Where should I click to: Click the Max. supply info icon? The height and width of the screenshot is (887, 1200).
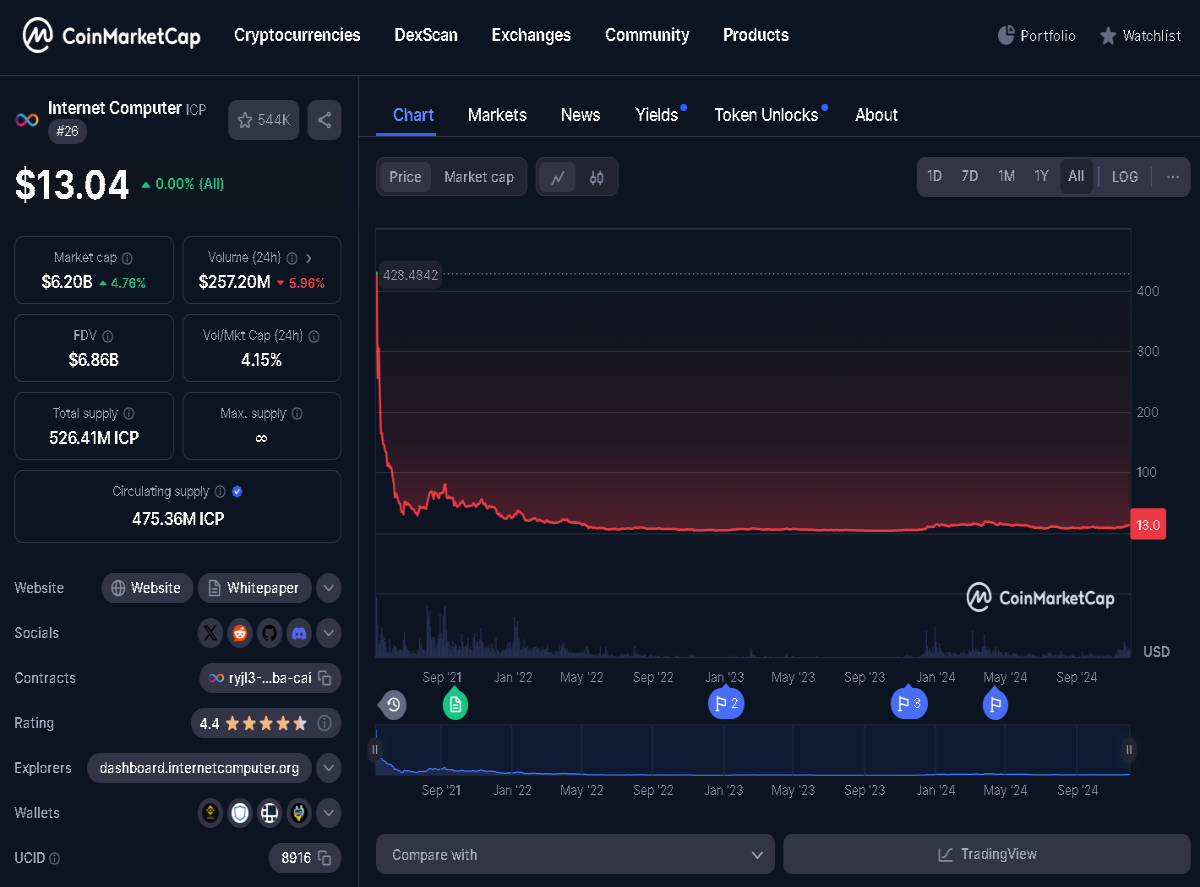pyautogui.click(x=297, y=414)
